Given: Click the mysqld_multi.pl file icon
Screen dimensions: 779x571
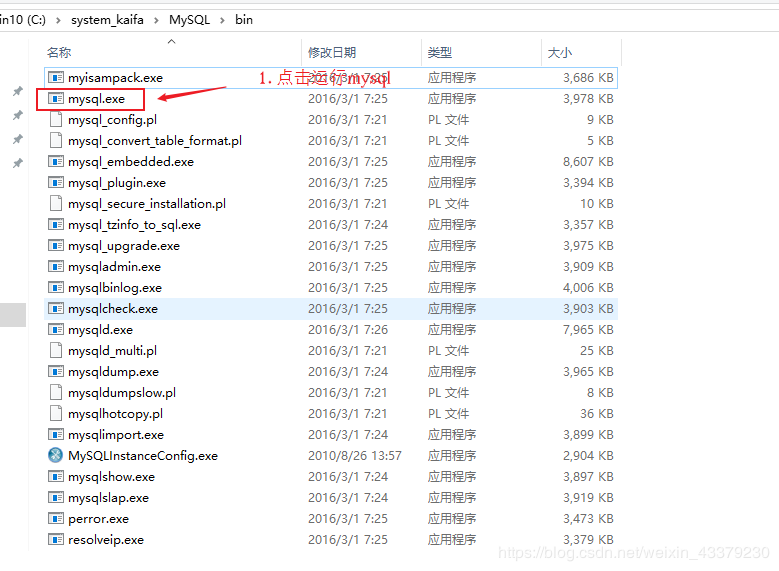Looking at the screenshot, I should 56,351.
